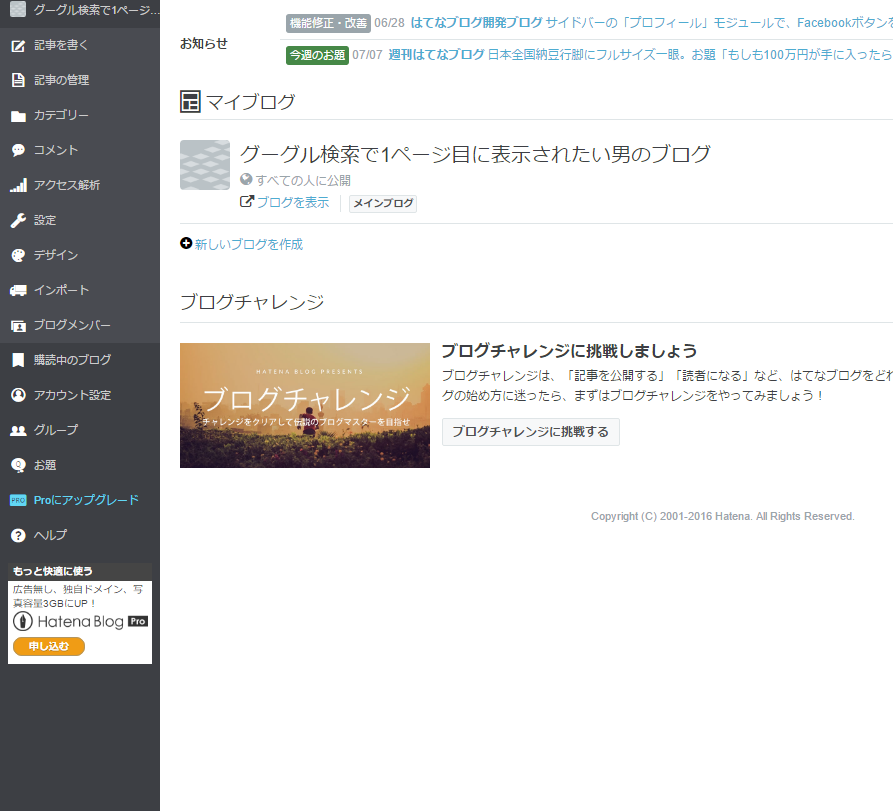This screenshot has height=811, width=893.
Task: Click the Copyright Hatena footer text
Action: 723,517
